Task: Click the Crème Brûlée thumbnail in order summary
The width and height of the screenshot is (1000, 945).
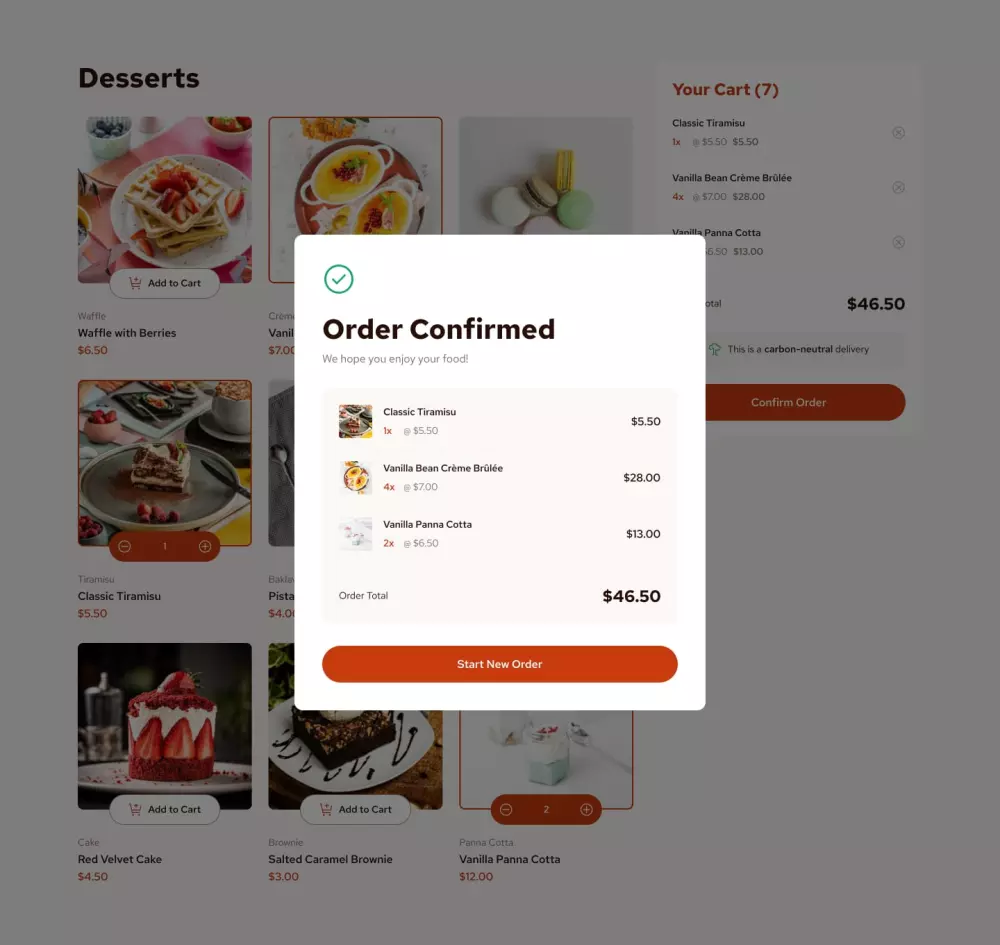Action: tap(355, 478)
